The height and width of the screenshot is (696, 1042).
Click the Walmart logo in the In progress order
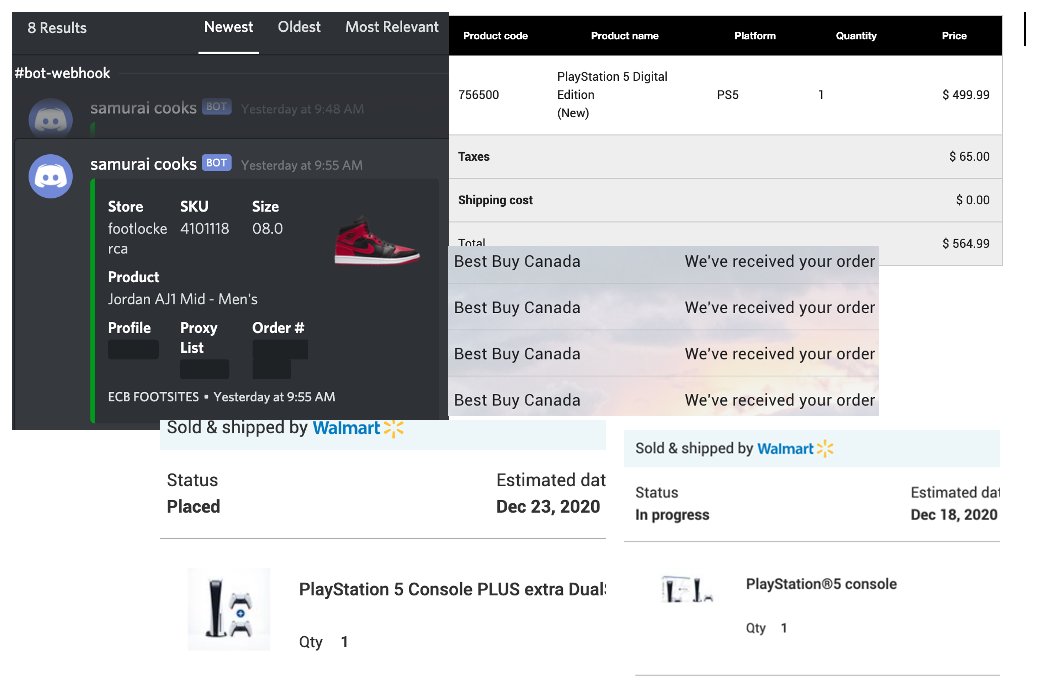795,449
